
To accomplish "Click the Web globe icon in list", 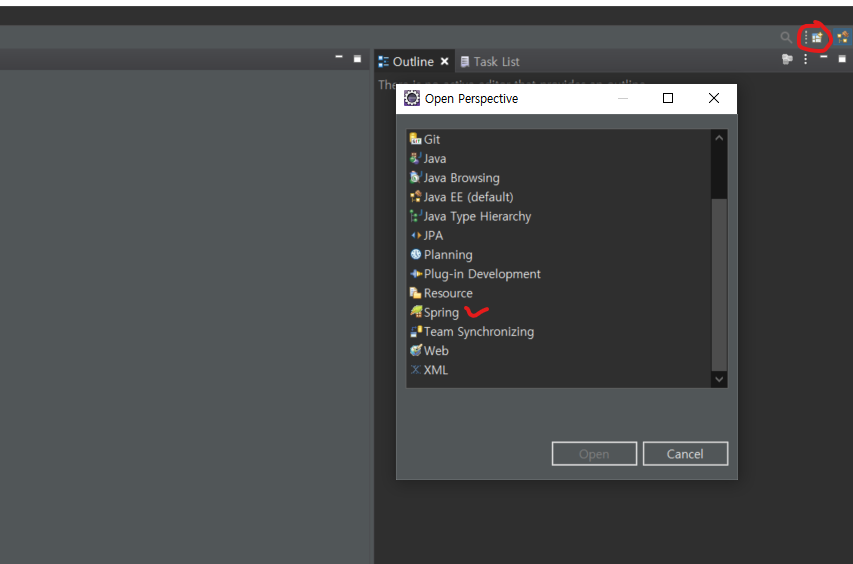I will pos(416,350).
